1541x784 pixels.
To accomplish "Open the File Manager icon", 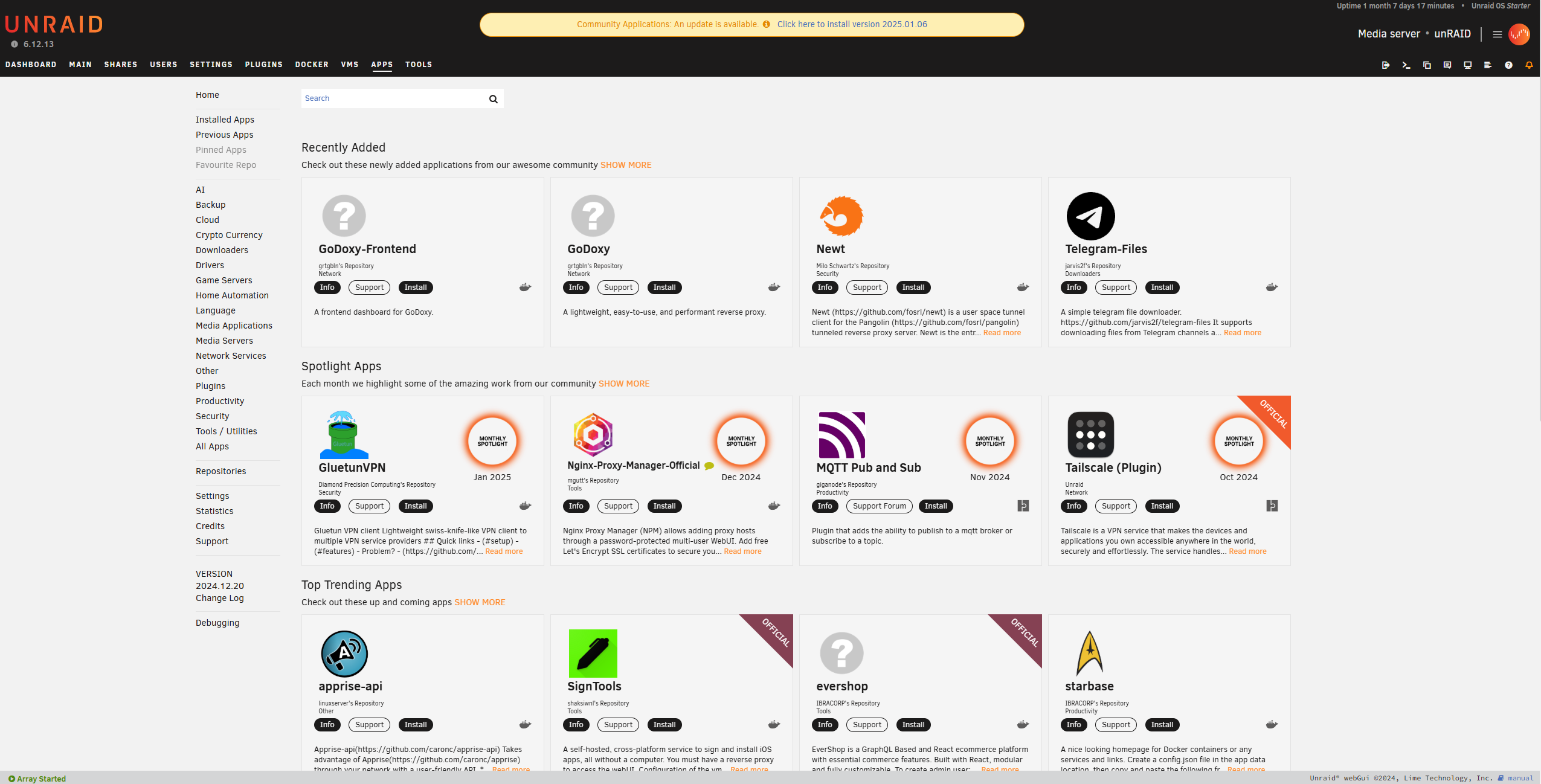I will click(x=1427, y=65).
